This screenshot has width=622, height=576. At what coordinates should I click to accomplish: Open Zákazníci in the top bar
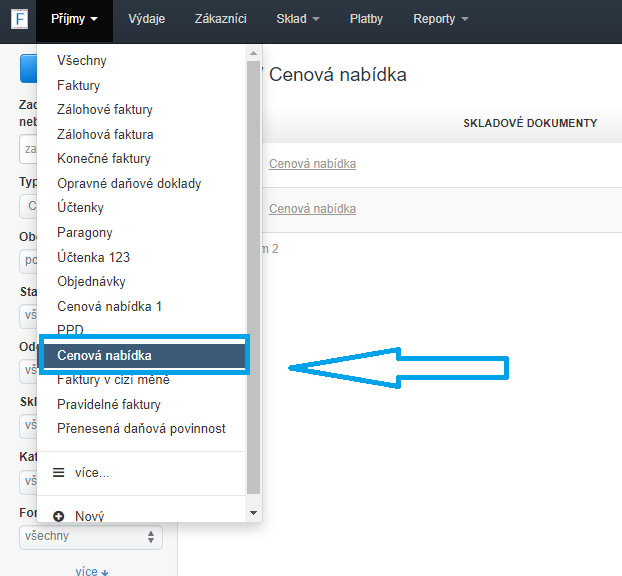pyautogui.click(x=220, y=19)
